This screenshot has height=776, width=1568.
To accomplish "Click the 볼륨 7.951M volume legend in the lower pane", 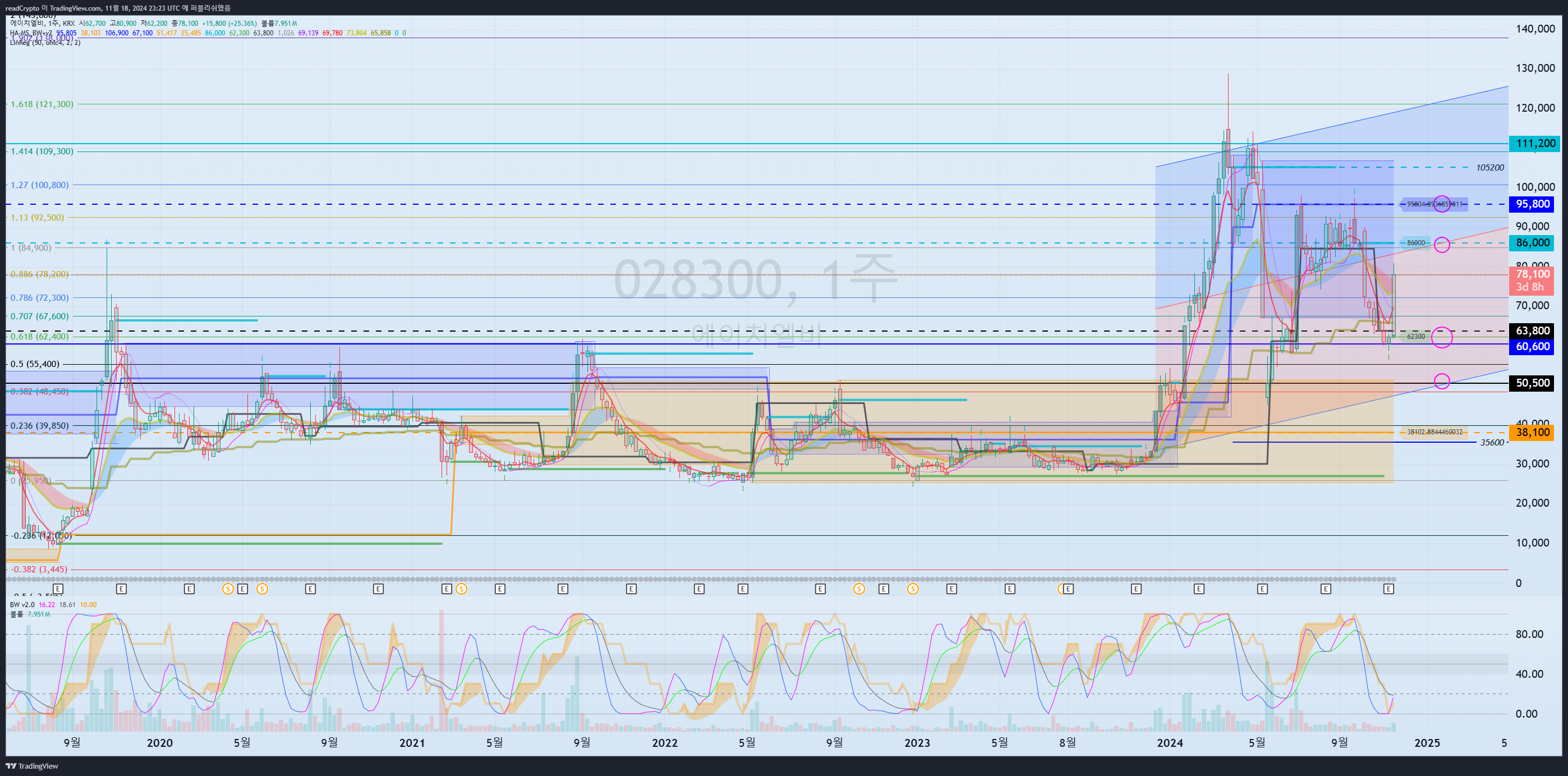I will 30,614.
